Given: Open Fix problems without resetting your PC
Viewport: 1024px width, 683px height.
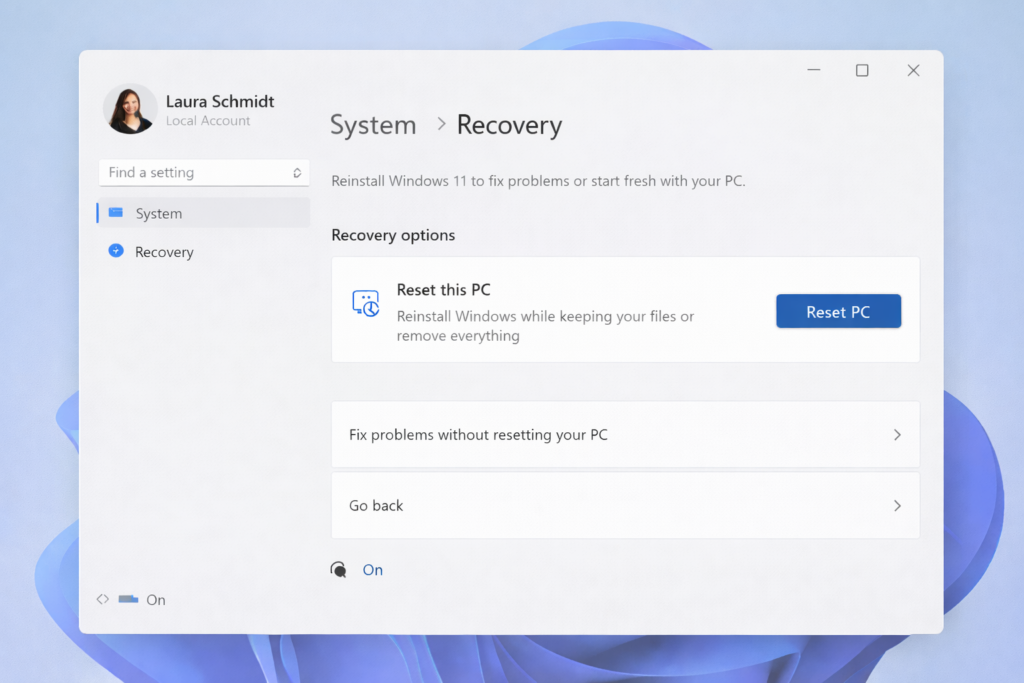Looking at the screenshot, I should click(x=625, y=435).
